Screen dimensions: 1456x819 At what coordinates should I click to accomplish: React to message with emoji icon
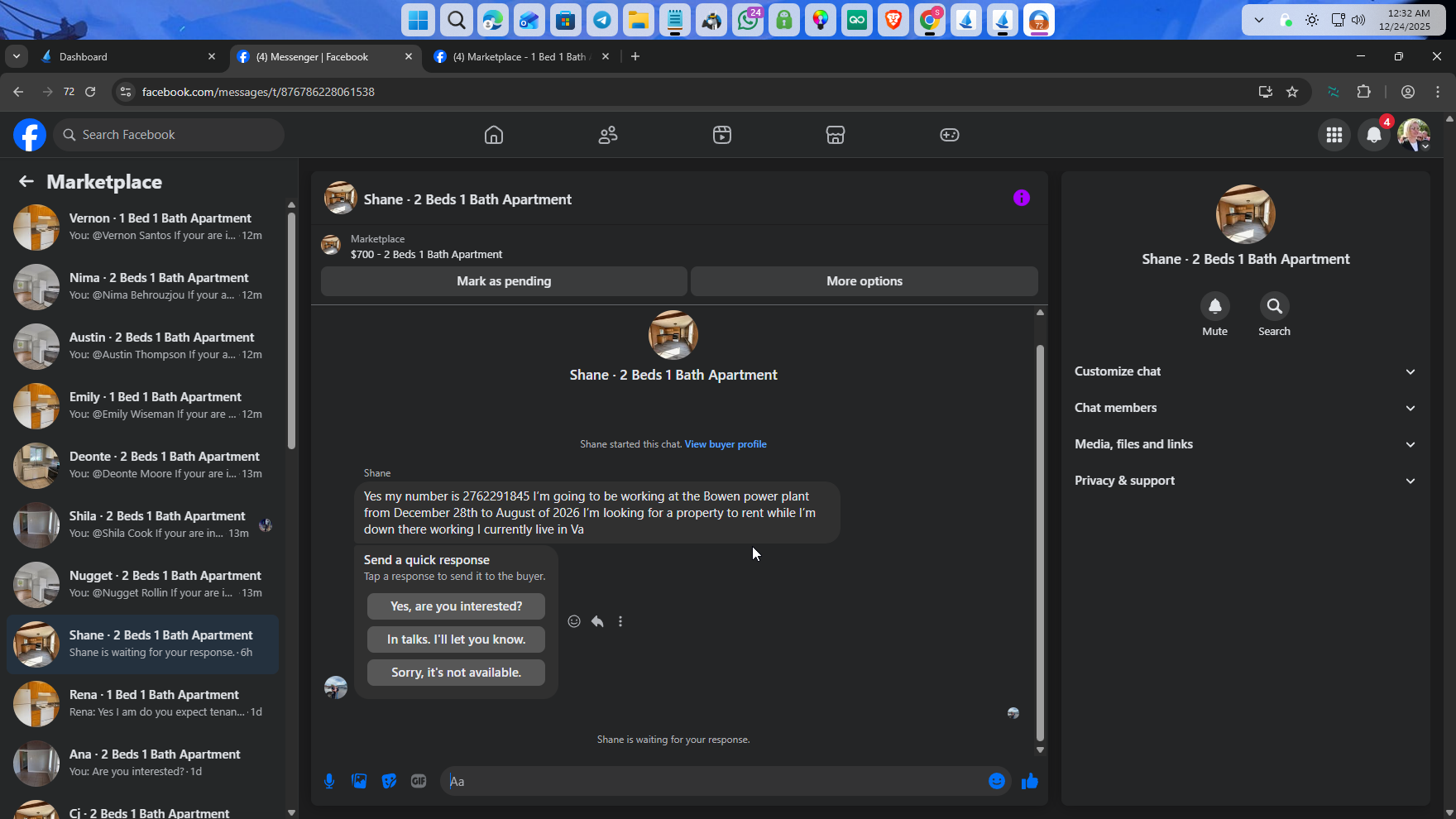click(x=574, y=621)
